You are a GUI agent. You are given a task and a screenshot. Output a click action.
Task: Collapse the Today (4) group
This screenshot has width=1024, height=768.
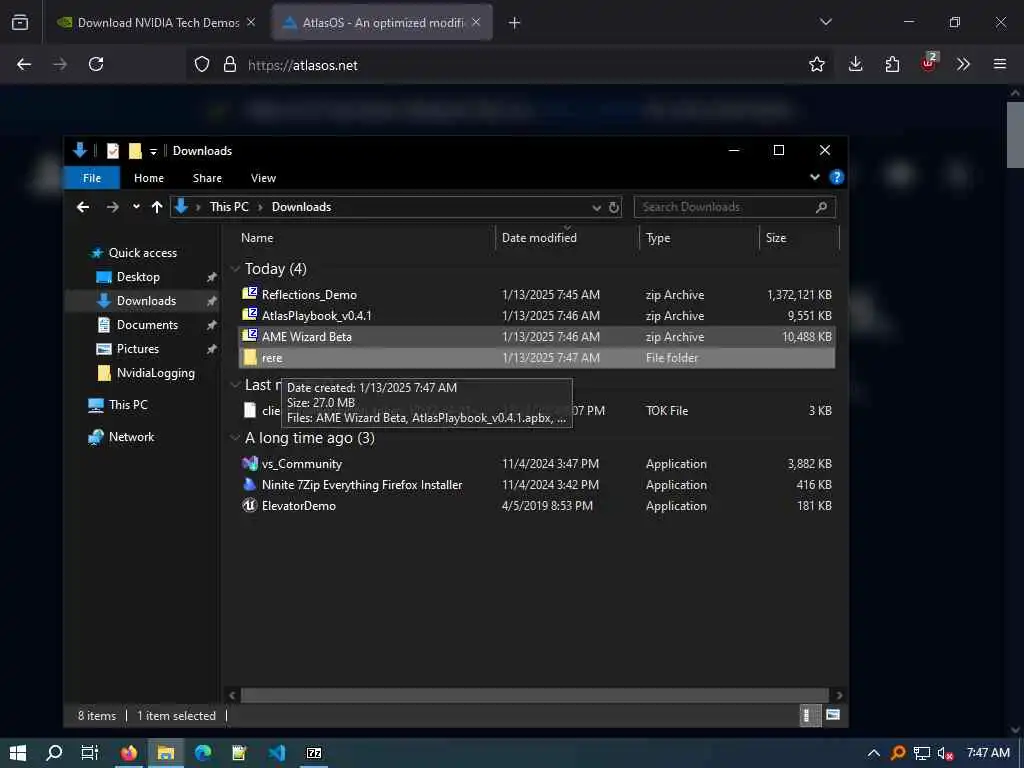[x=235, y=269]
